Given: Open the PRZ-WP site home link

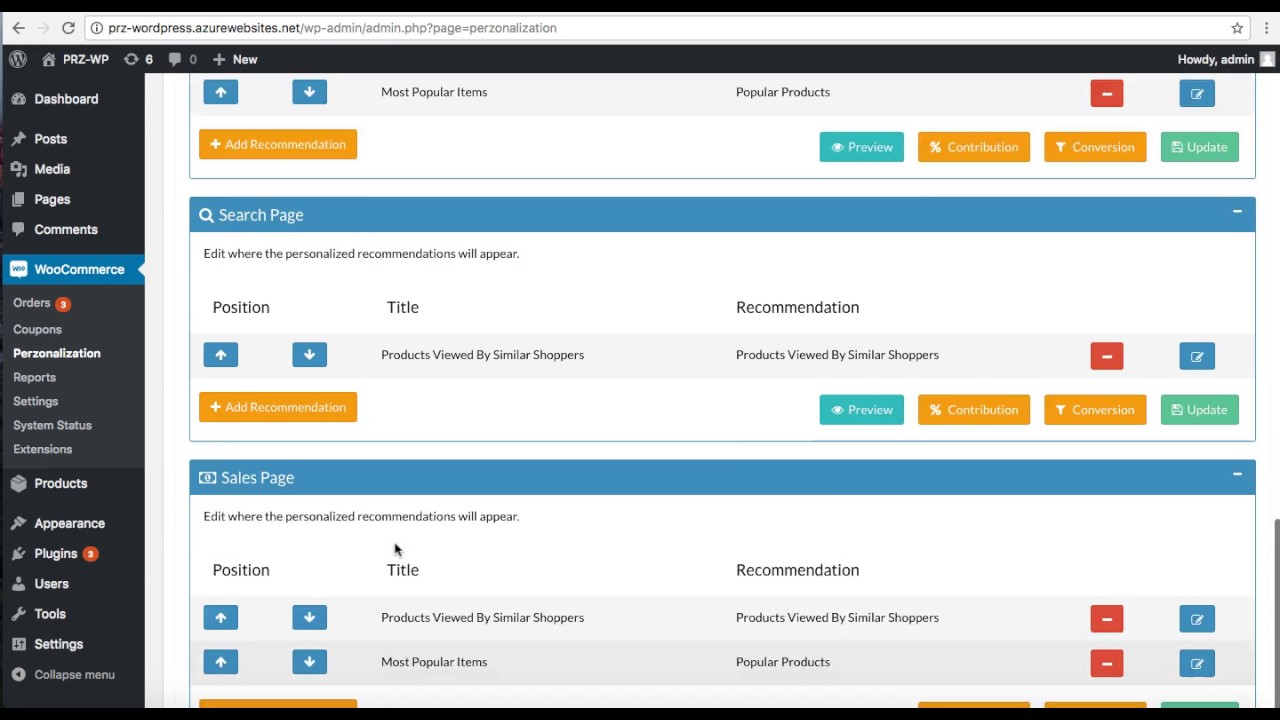Looking at the screenshot, I should (75, 59).
